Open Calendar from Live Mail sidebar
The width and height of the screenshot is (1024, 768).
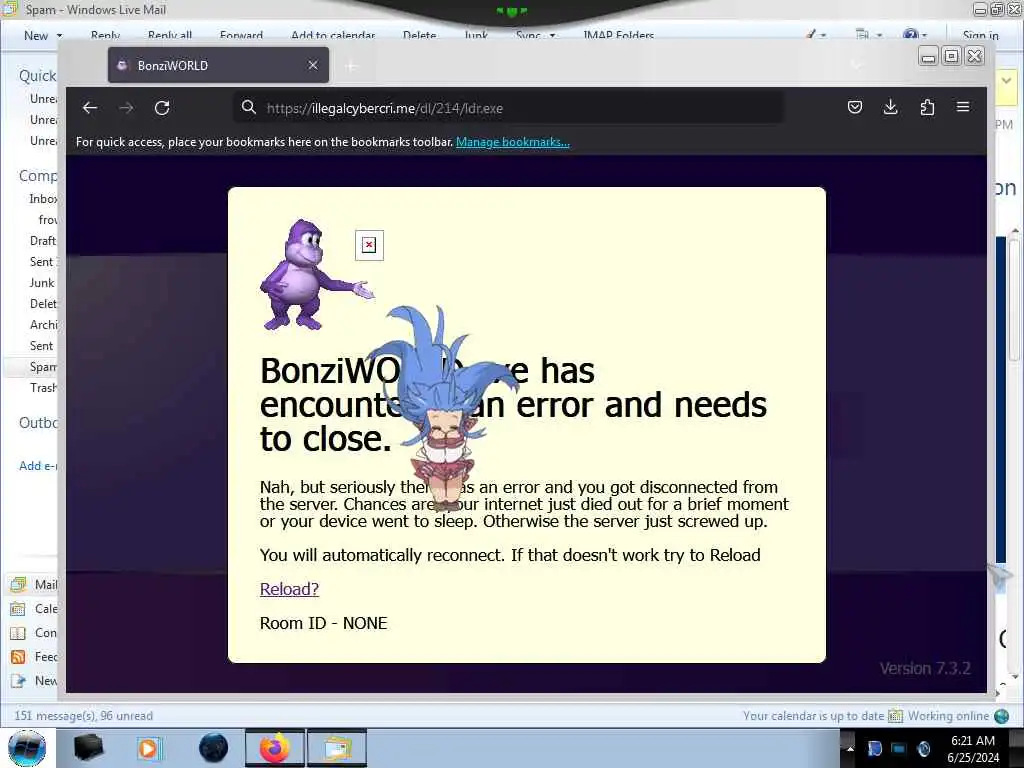point(34,609)
